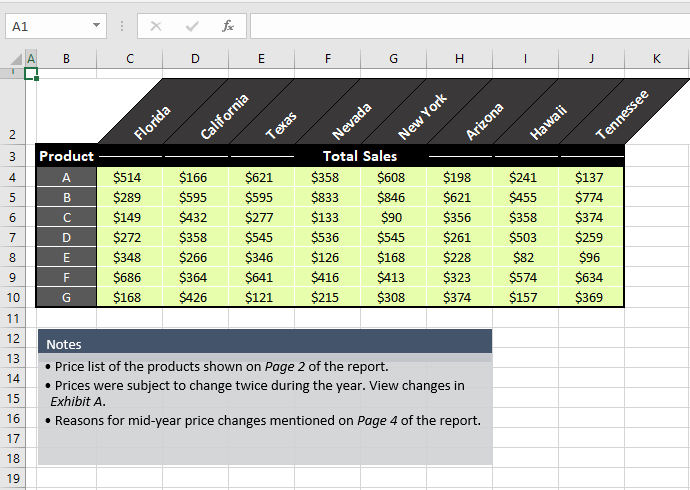The width and height of the screenshot is (690, 490).
Task: Click inside the Name Box showing A1
Action: (x=45, y=26)
